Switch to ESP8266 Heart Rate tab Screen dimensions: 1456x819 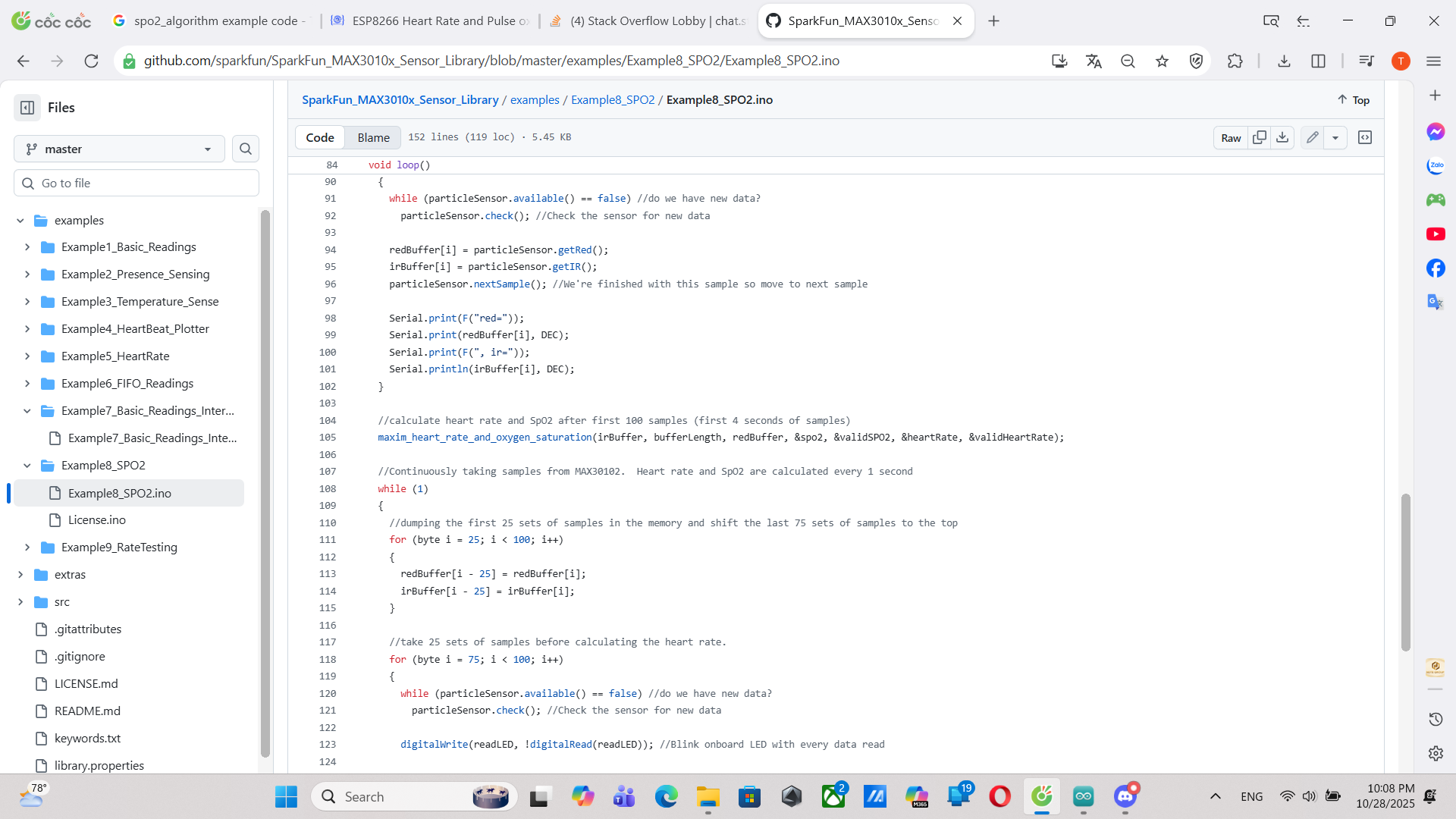(431, 20)
